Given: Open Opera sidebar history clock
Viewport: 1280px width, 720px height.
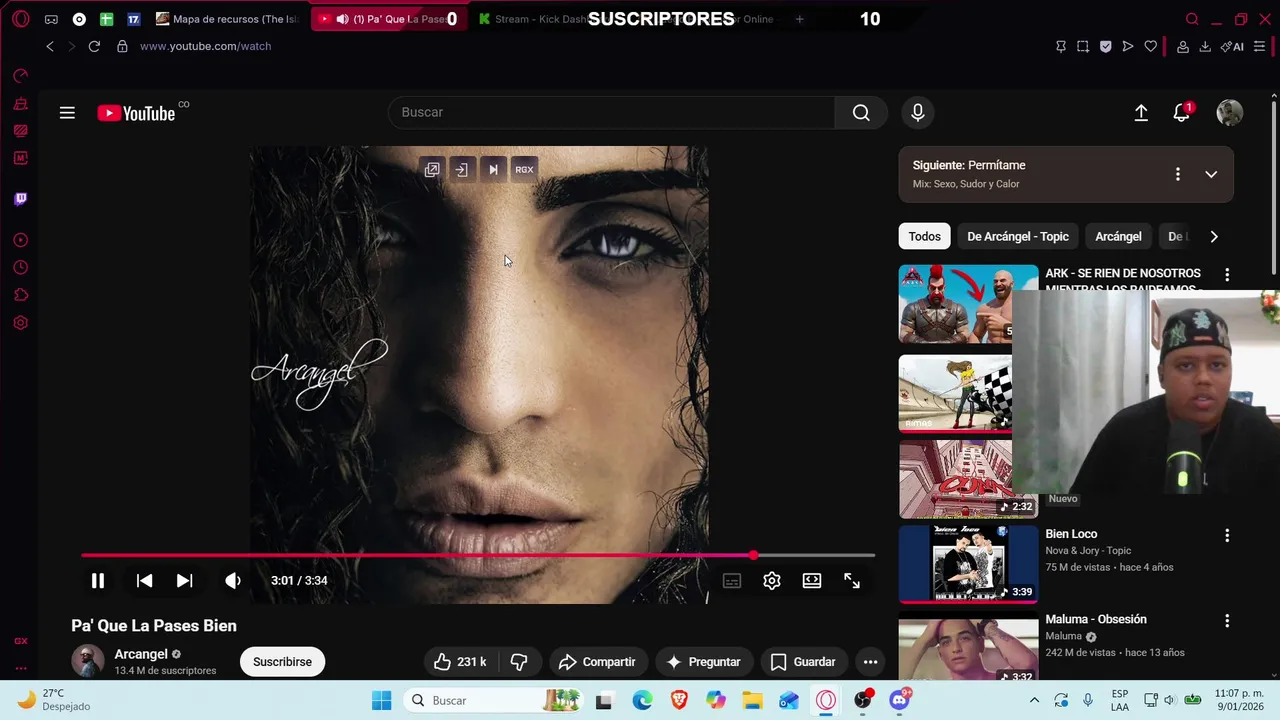Looking at the screenshot, I should click(x=20, y=268).
